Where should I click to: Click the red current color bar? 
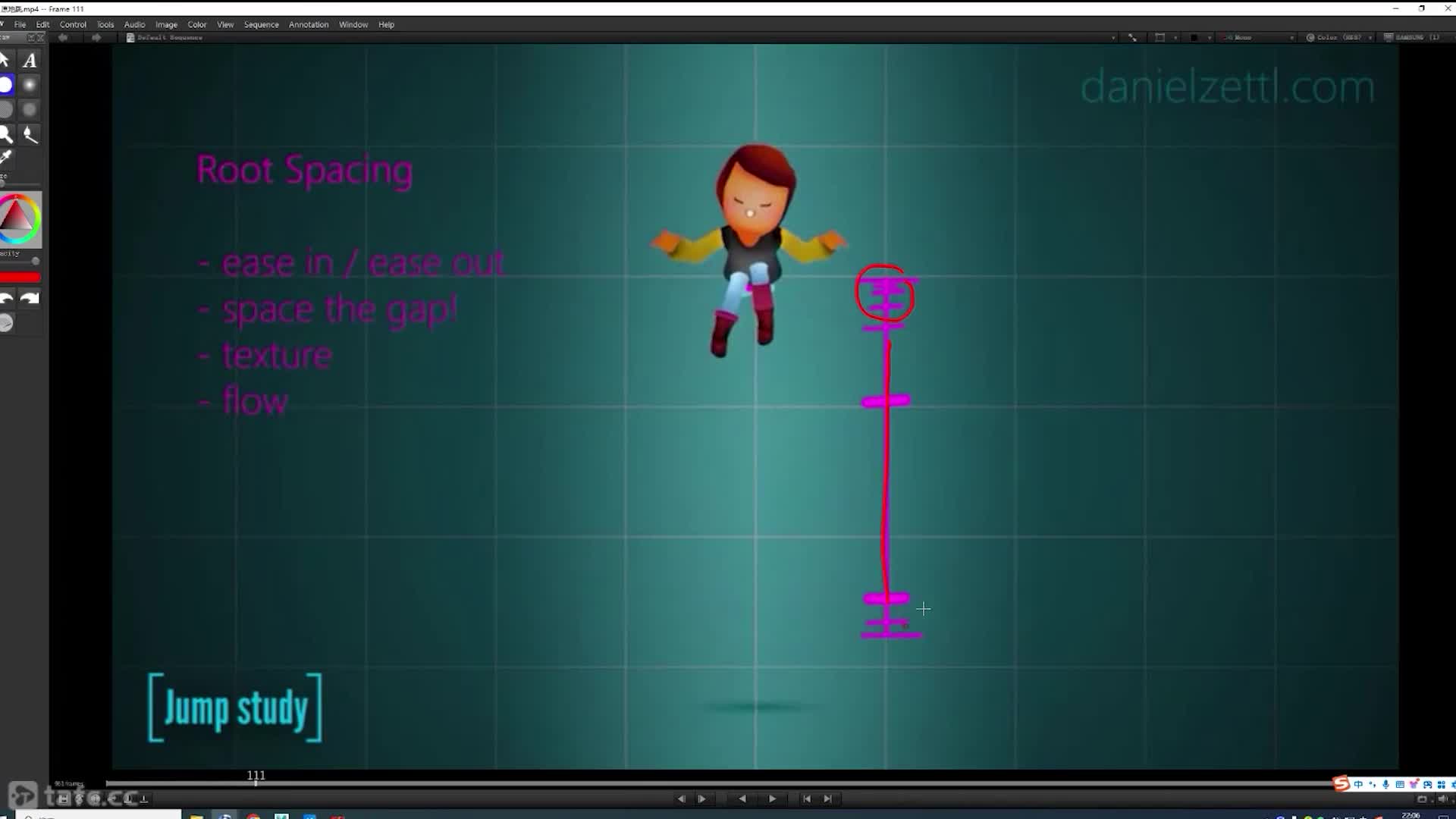click(20, 278)
